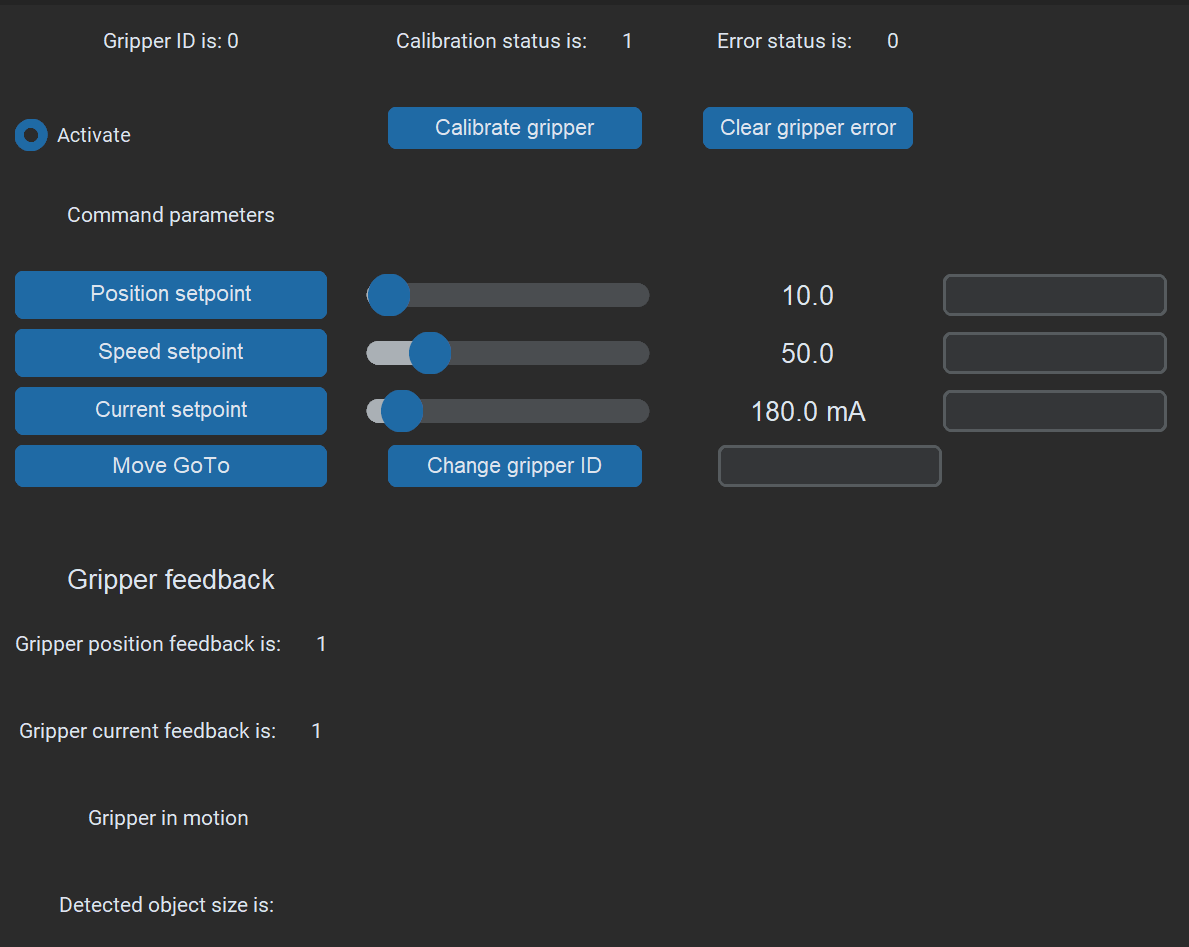The width and height of the screenshot is (1189, 947).
Task: Click the Clear gripper error button
Action: 808,128
